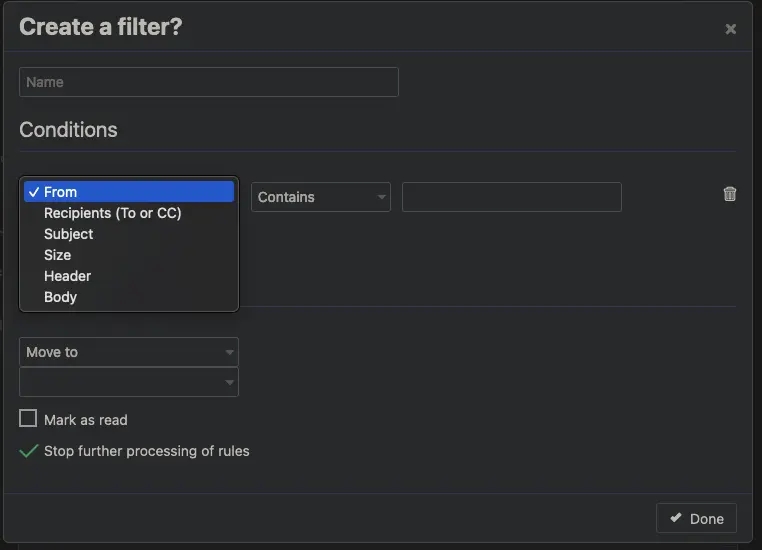Select Body as the condition field

pyautogui.click(x=60, y=297)
